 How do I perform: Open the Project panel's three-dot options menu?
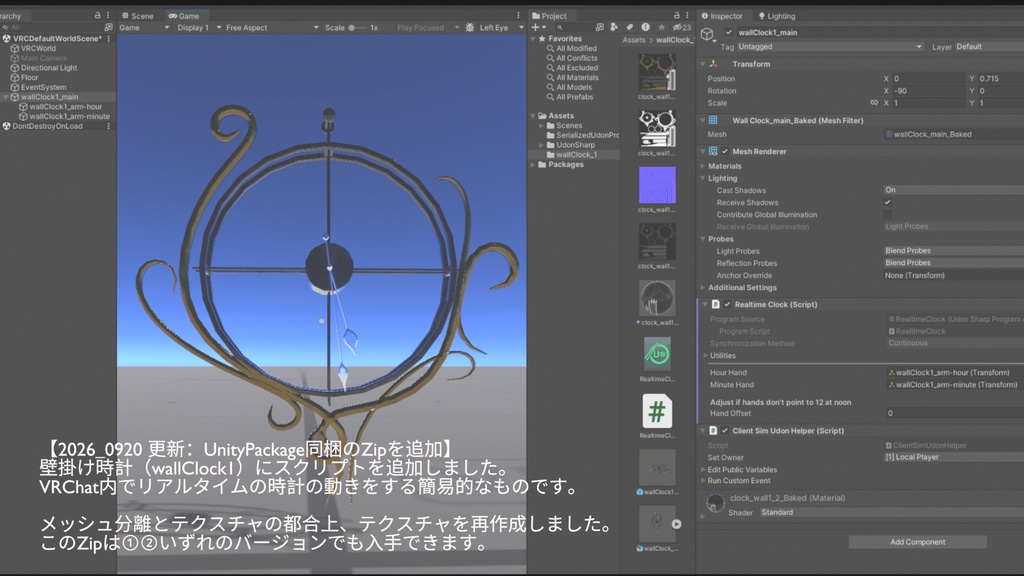click(687, 15)
